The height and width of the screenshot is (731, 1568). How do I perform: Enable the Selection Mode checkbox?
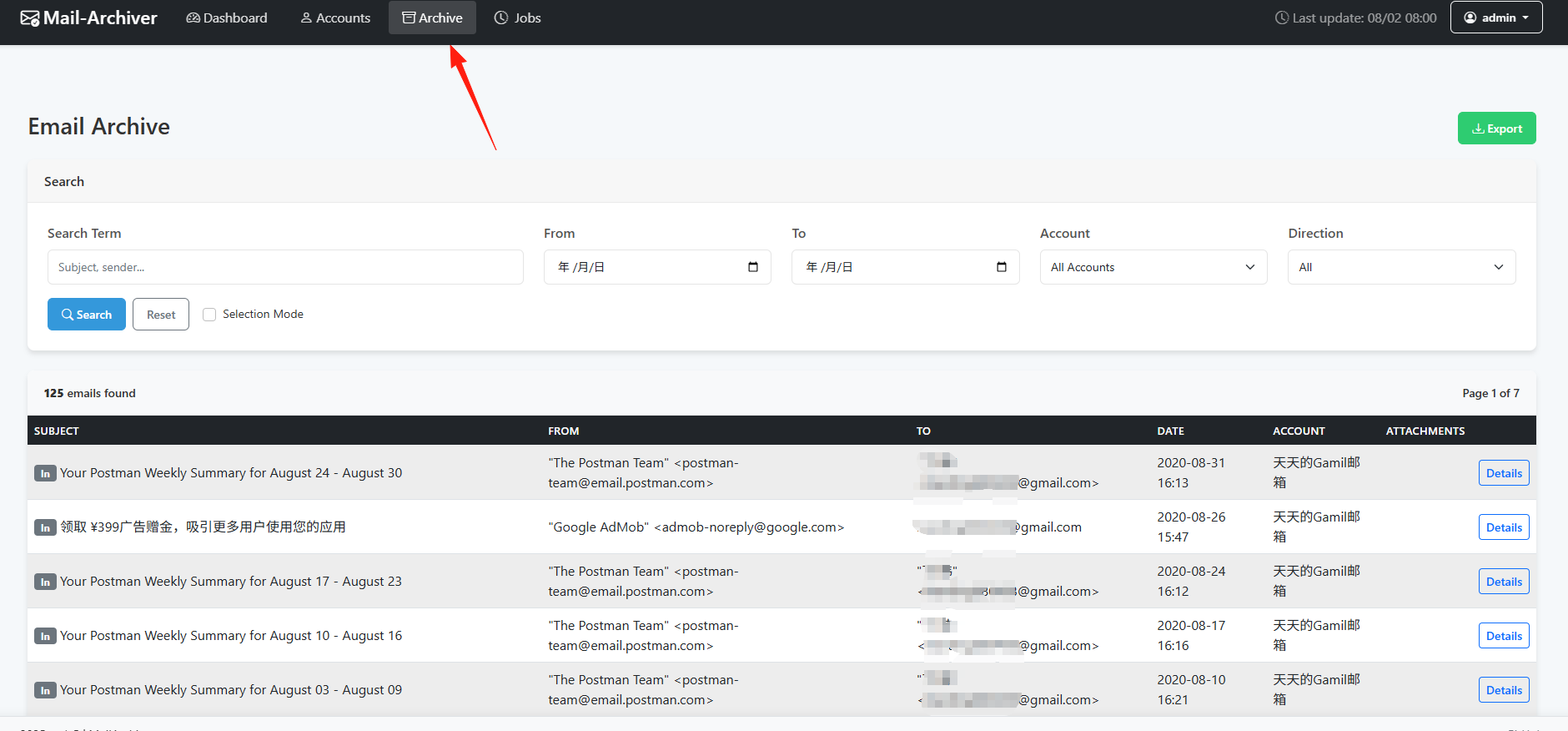coord(209,315)
